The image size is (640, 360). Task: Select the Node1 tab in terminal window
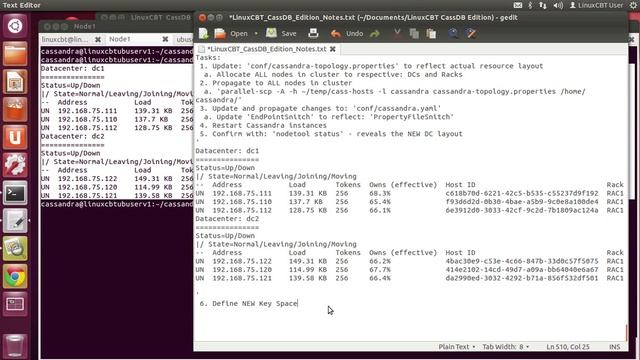120,39
